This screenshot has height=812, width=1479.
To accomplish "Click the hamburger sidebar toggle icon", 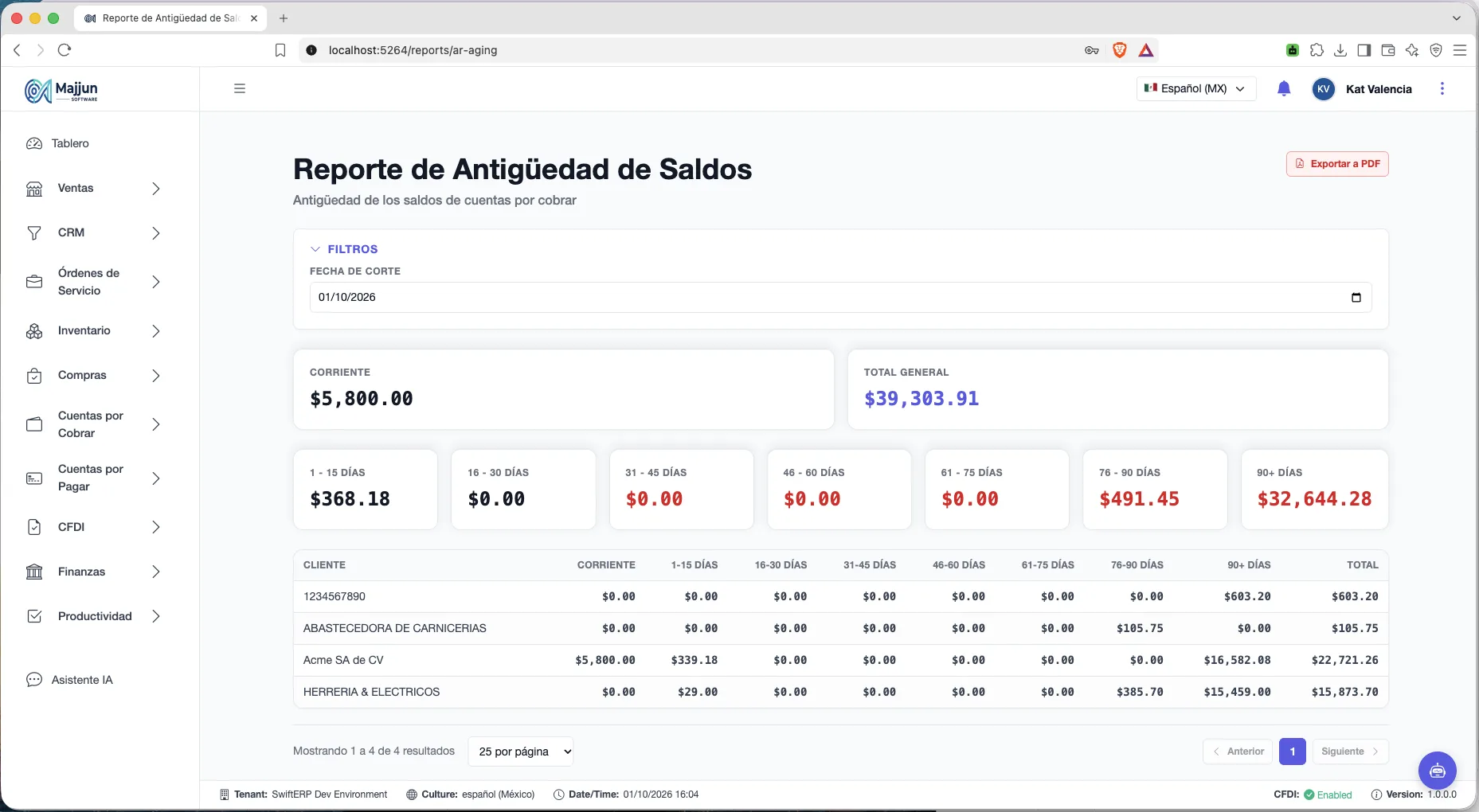I will 240,88.
